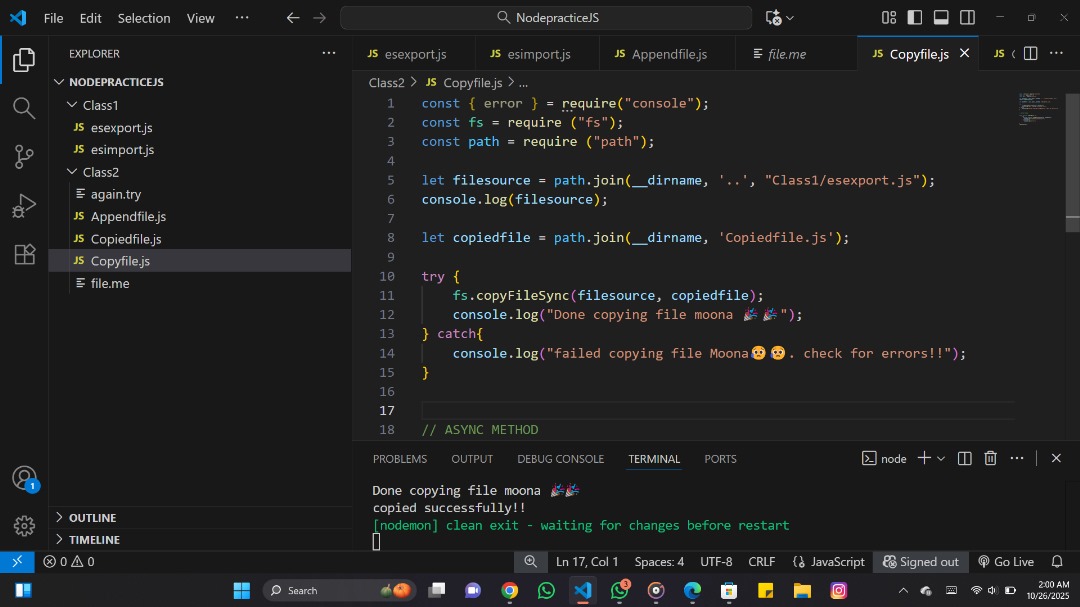Go to line via Ln 17, Col 1

(587, 562)
